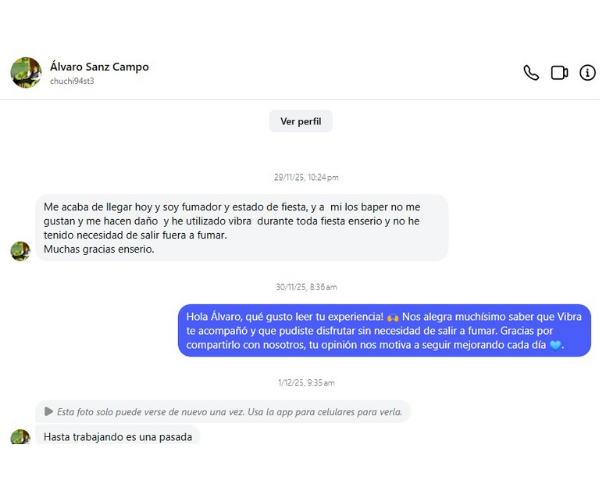This screenshot has width=600, height=500.
Task: Open conversation info panel
Action: coord(587,73)
